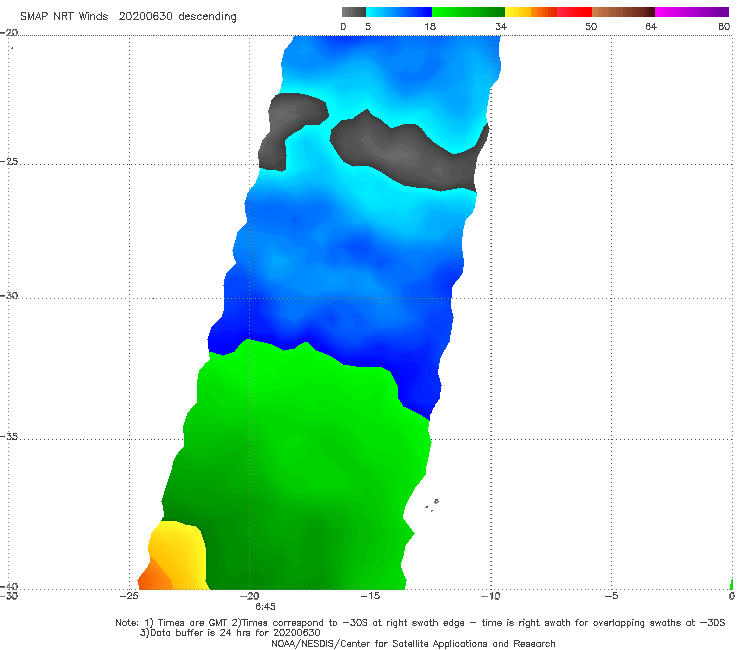Screen dimensions: 740x650
Task: Click the color bar label '18'
Action: [x=430, y=27]
